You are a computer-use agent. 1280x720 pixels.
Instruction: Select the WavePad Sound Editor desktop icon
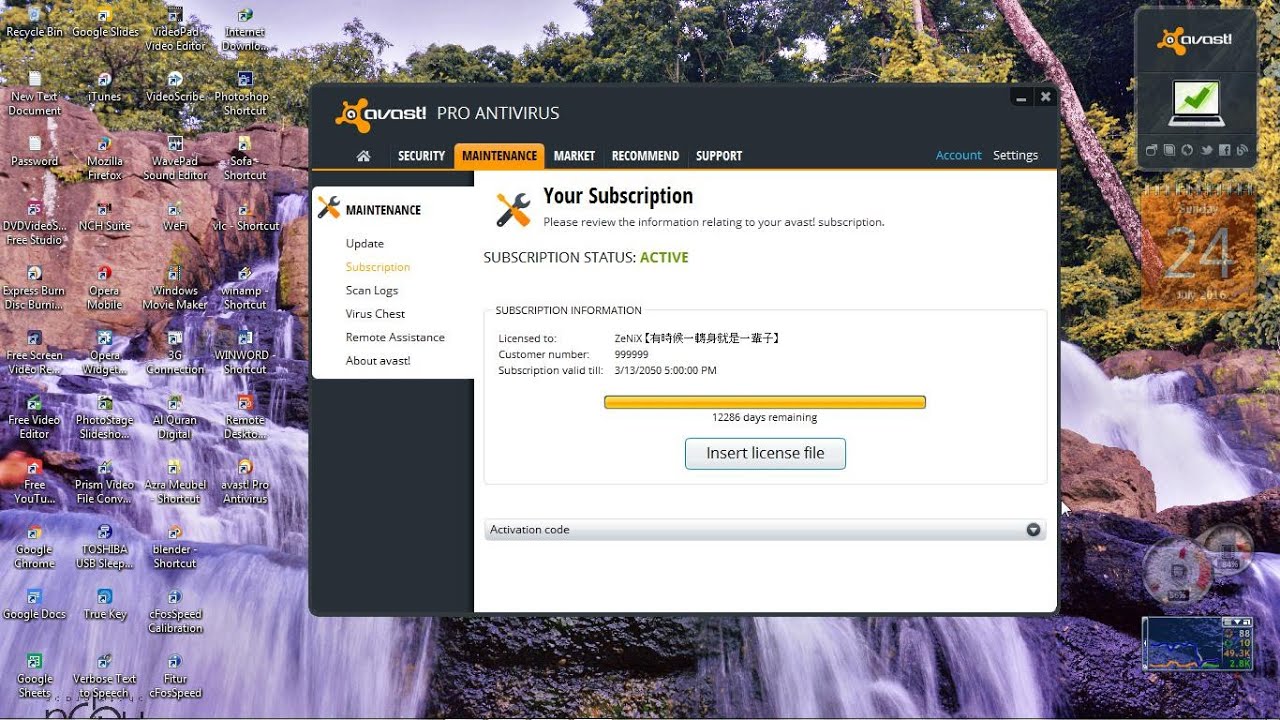click(175, 160)
